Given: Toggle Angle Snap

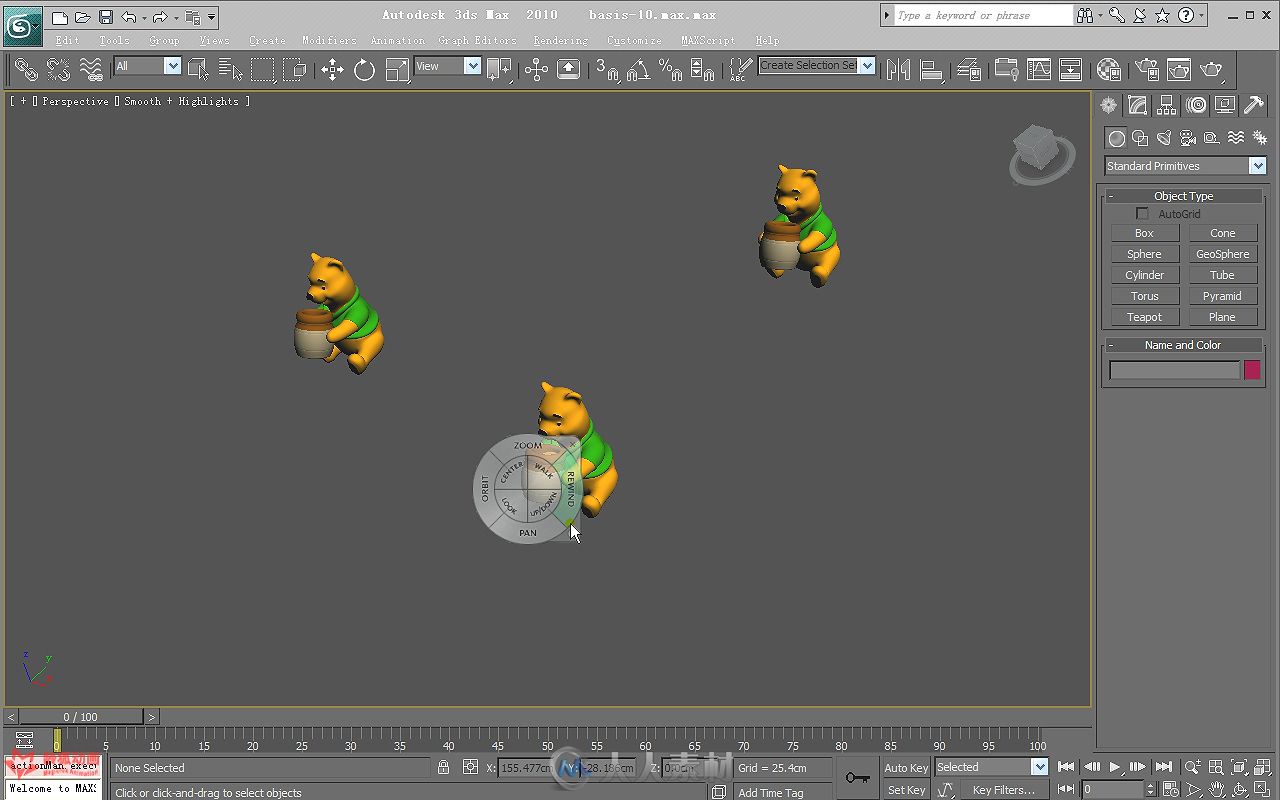Looking at the screenshot, I should pyautogui.click(x=638, y=69).
